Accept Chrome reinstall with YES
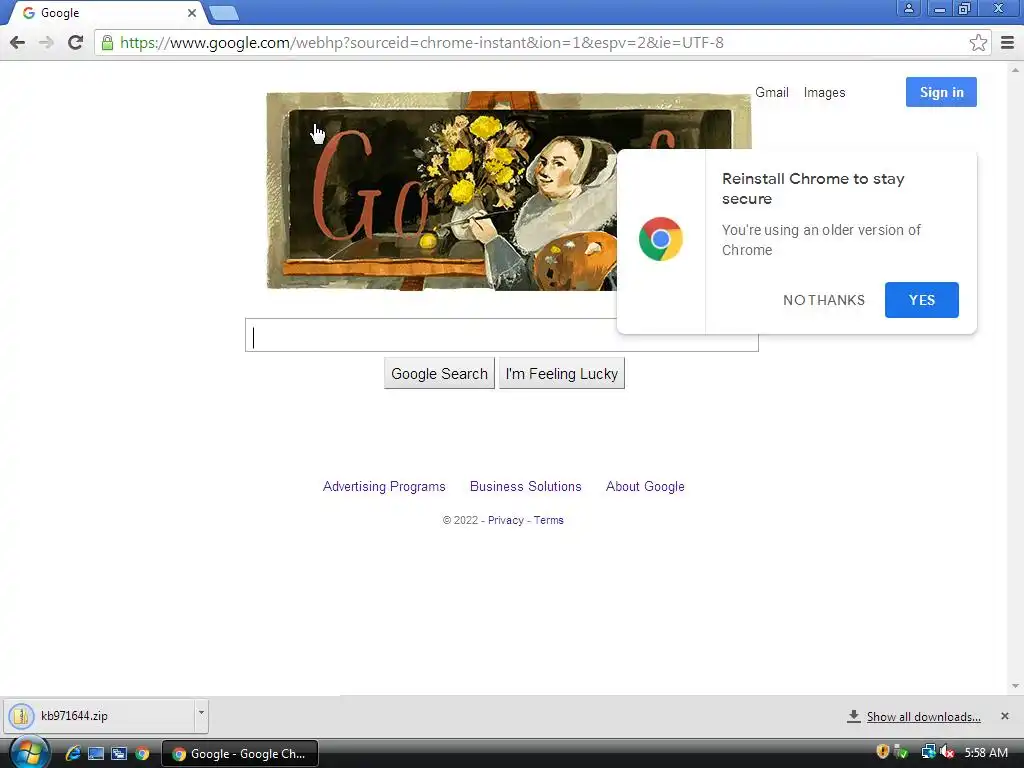Image resolution: width=1024 pixels, height=768 pixels. point(921,300)
